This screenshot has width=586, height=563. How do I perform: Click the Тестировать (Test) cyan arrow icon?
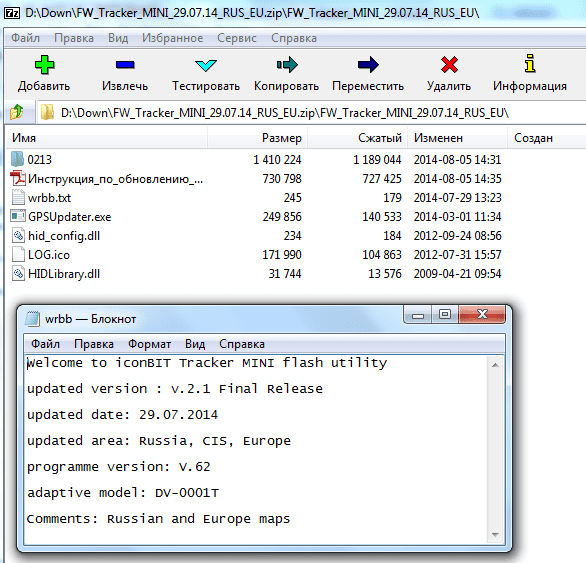206,65
